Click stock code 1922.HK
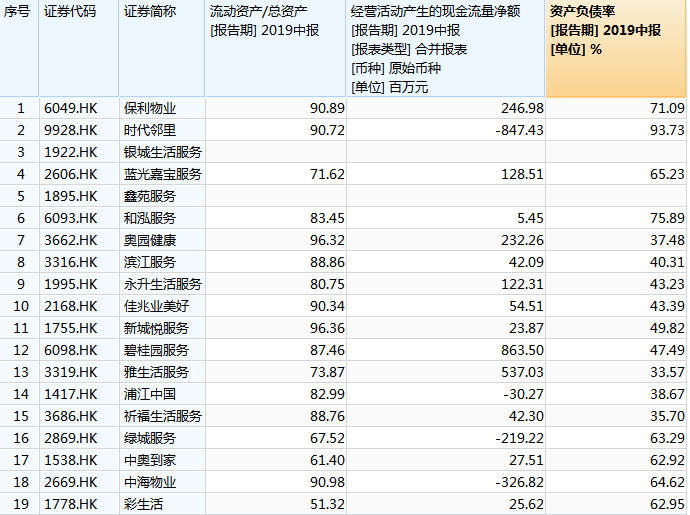 pos(70,152)
